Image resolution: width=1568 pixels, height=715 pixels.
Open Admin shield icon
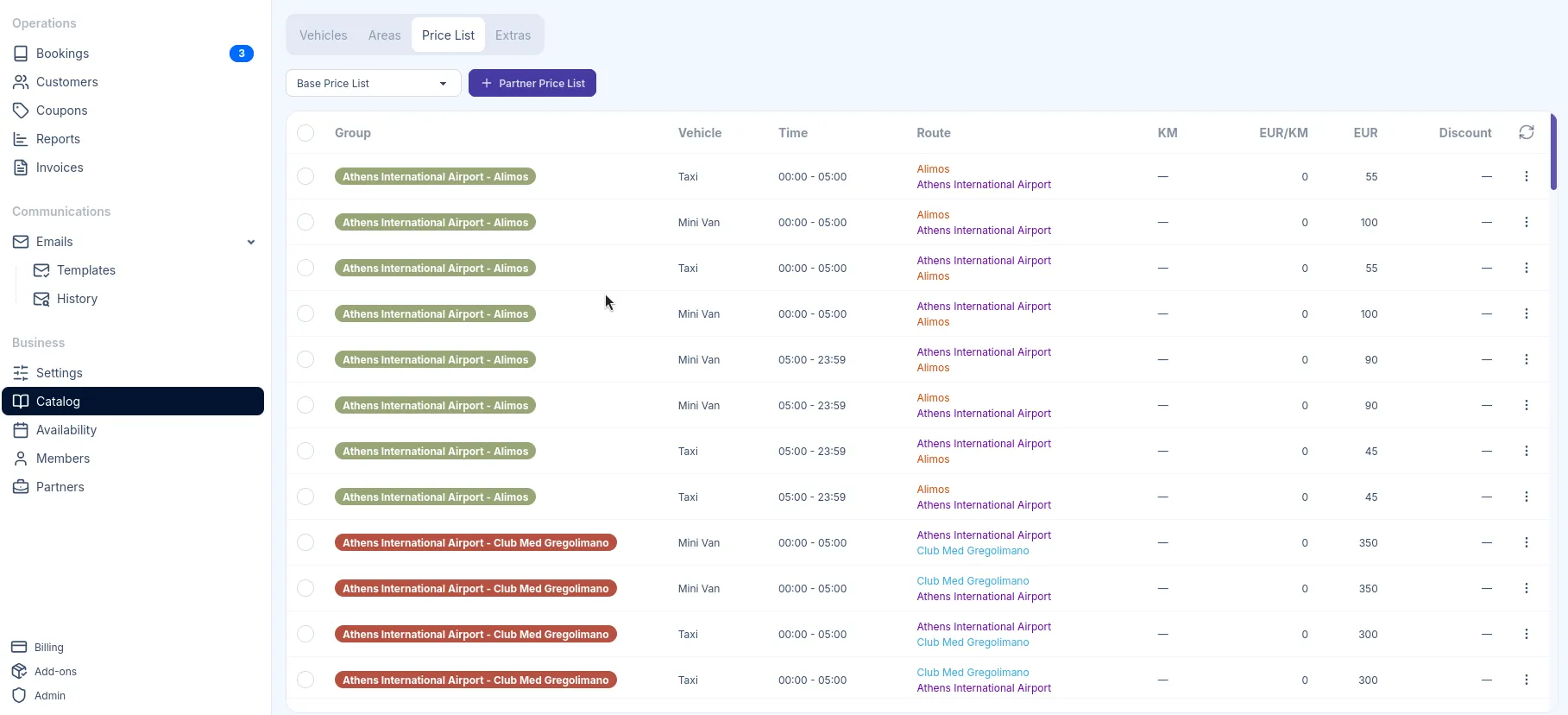[x=19, y=695]
